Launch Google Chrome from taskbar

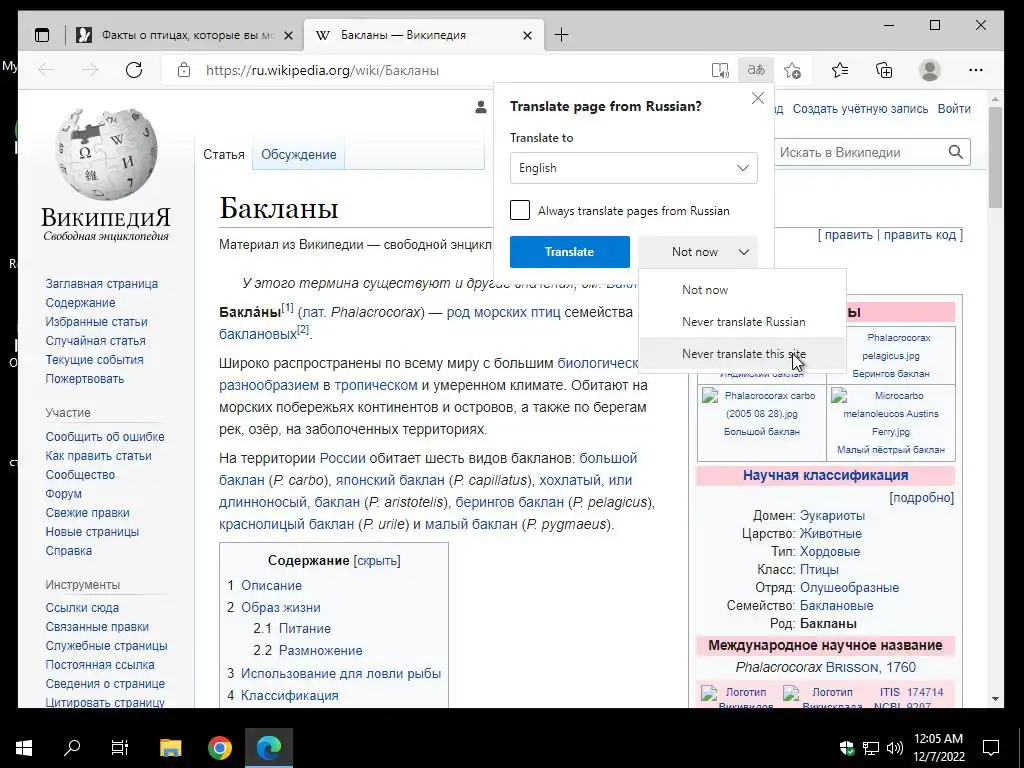point(220,748)
